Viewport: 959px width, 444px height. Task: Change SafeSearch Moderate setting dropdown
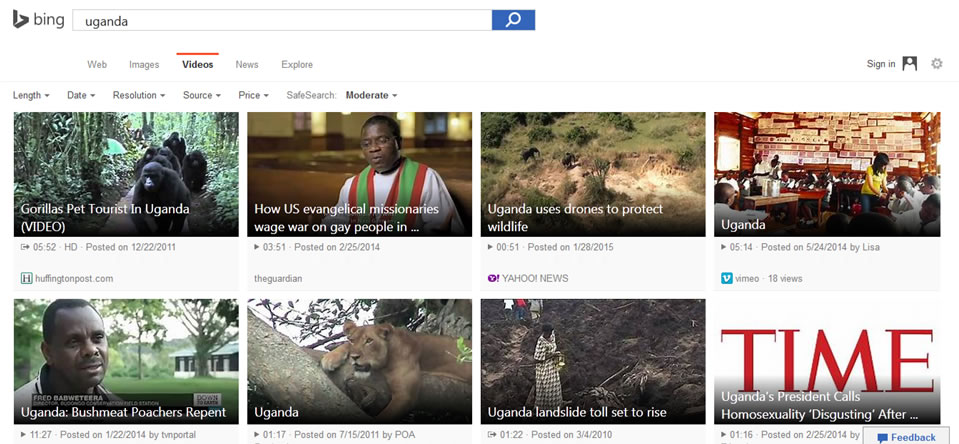[372, 95]
